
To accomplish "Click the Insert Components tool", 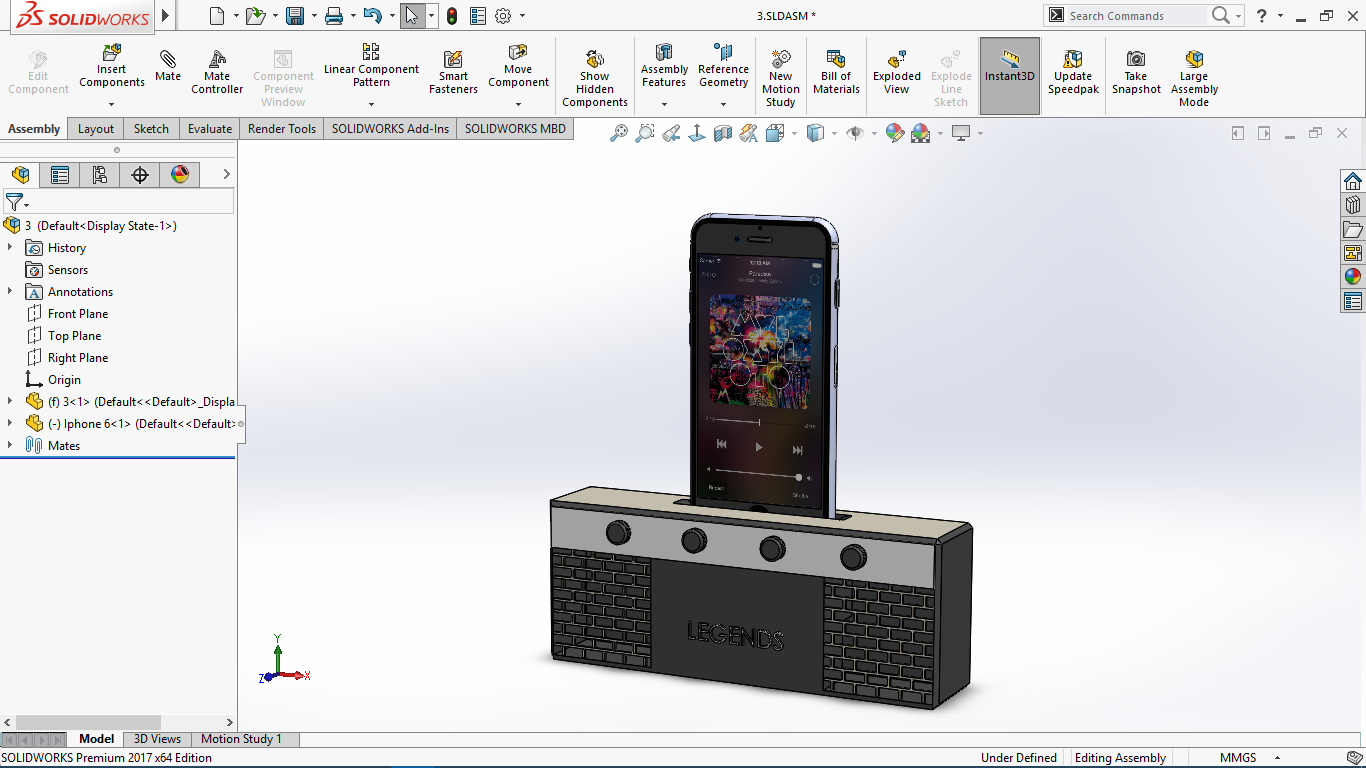I will 112,67.
